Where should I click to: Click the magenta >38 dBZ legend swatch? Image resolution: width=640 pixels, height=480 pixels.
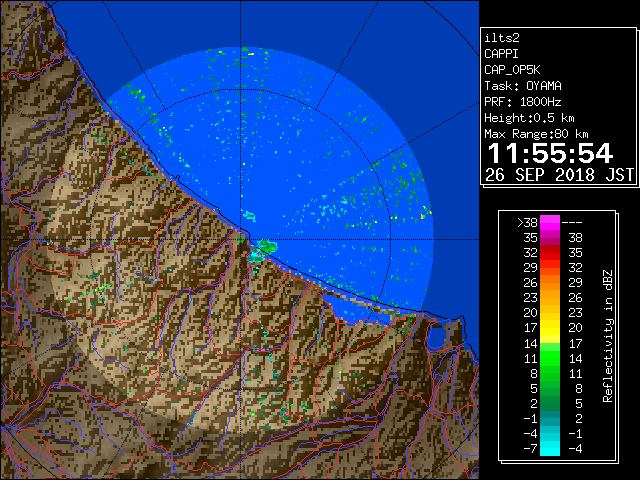tap(550, 223)
